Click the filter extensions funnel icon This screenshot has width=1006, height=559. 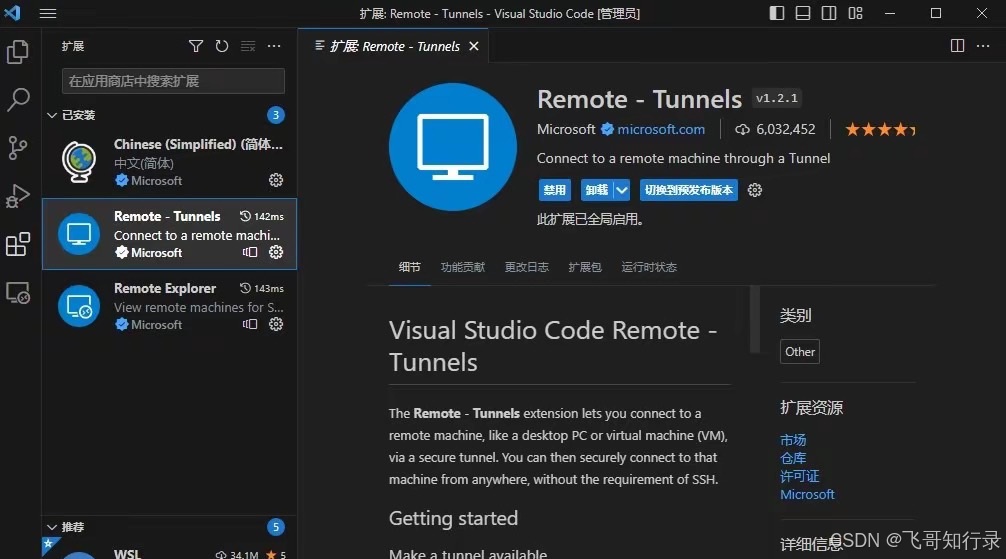click(196, 46)
